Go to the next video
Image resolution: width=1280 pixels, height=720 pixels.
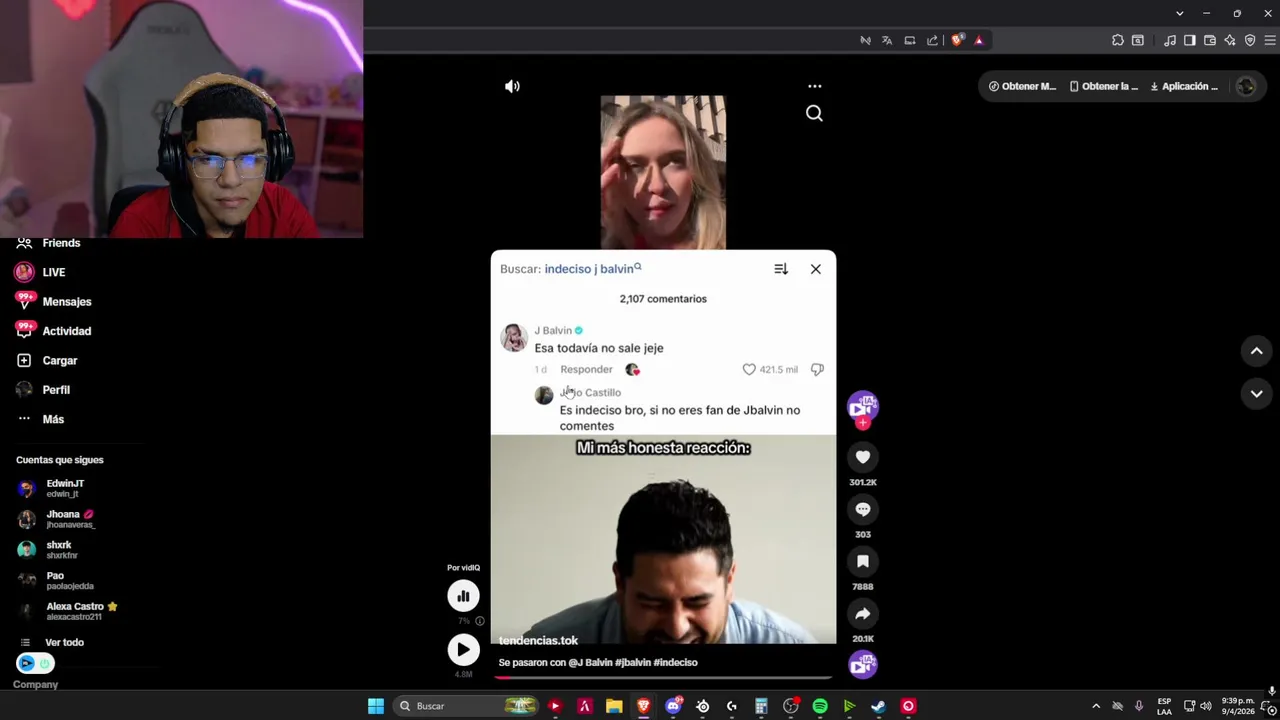click(1257, 393)
